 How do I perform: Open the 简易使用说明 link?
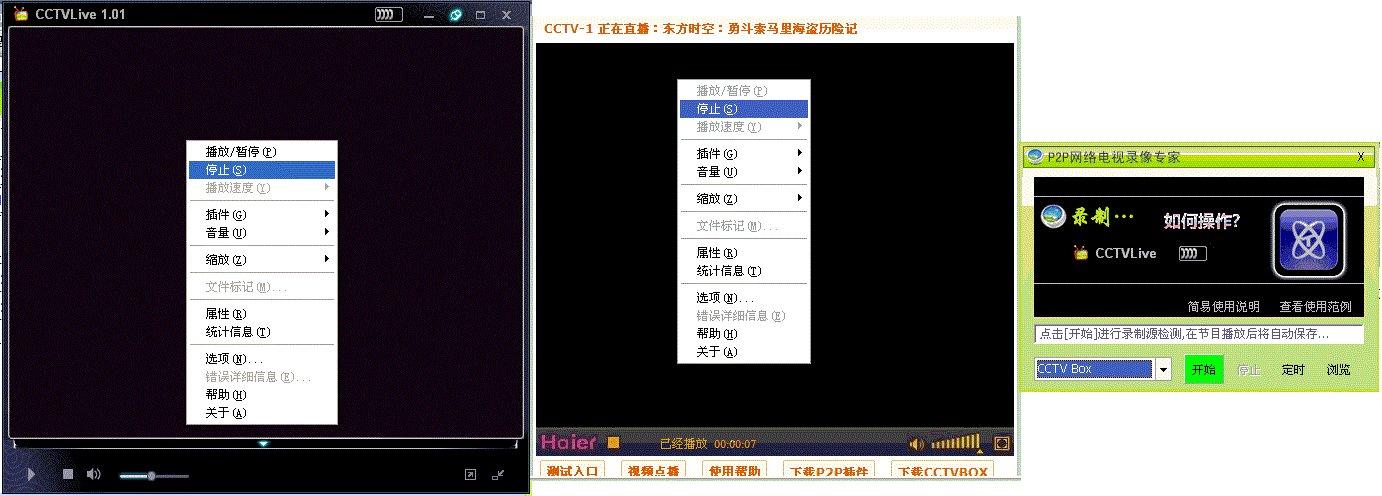pos(1223,306)
